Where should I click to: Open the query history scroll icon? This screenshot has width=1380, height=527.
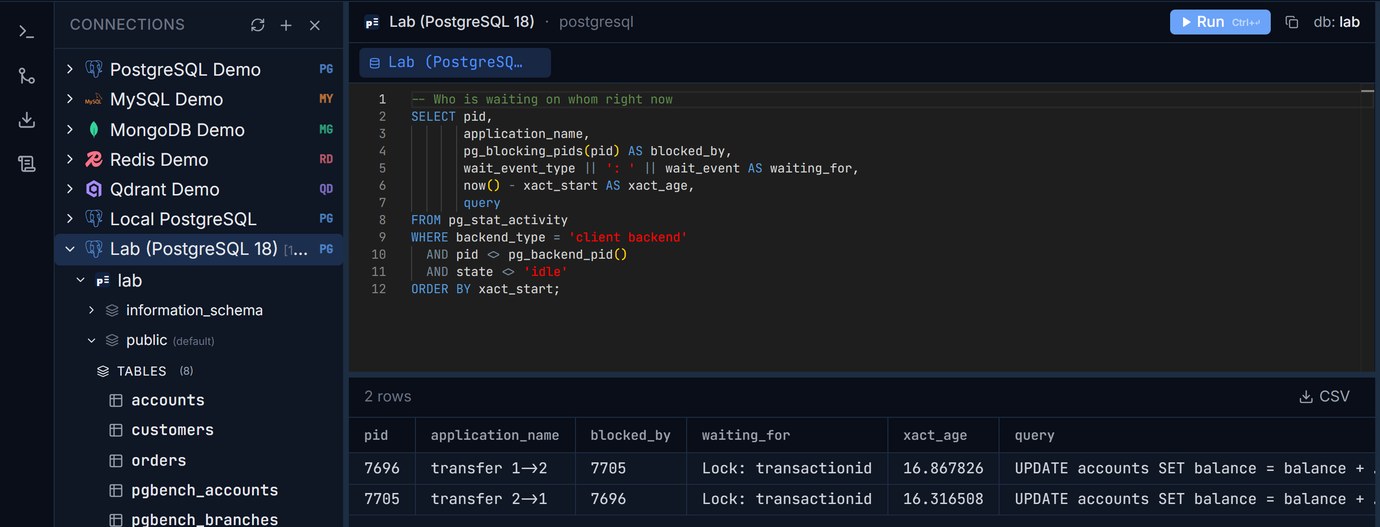[x=27, y=164]
